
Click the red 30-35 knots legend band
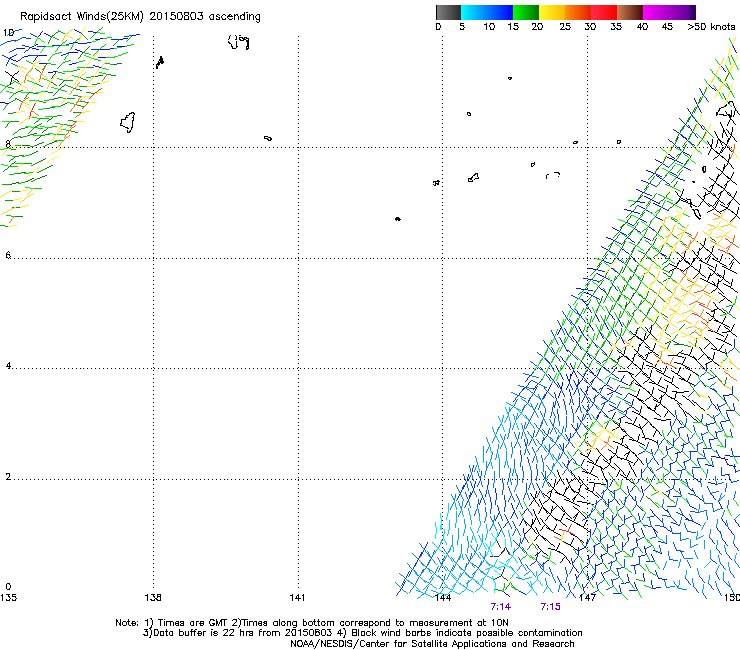click(x=604, y=12)
